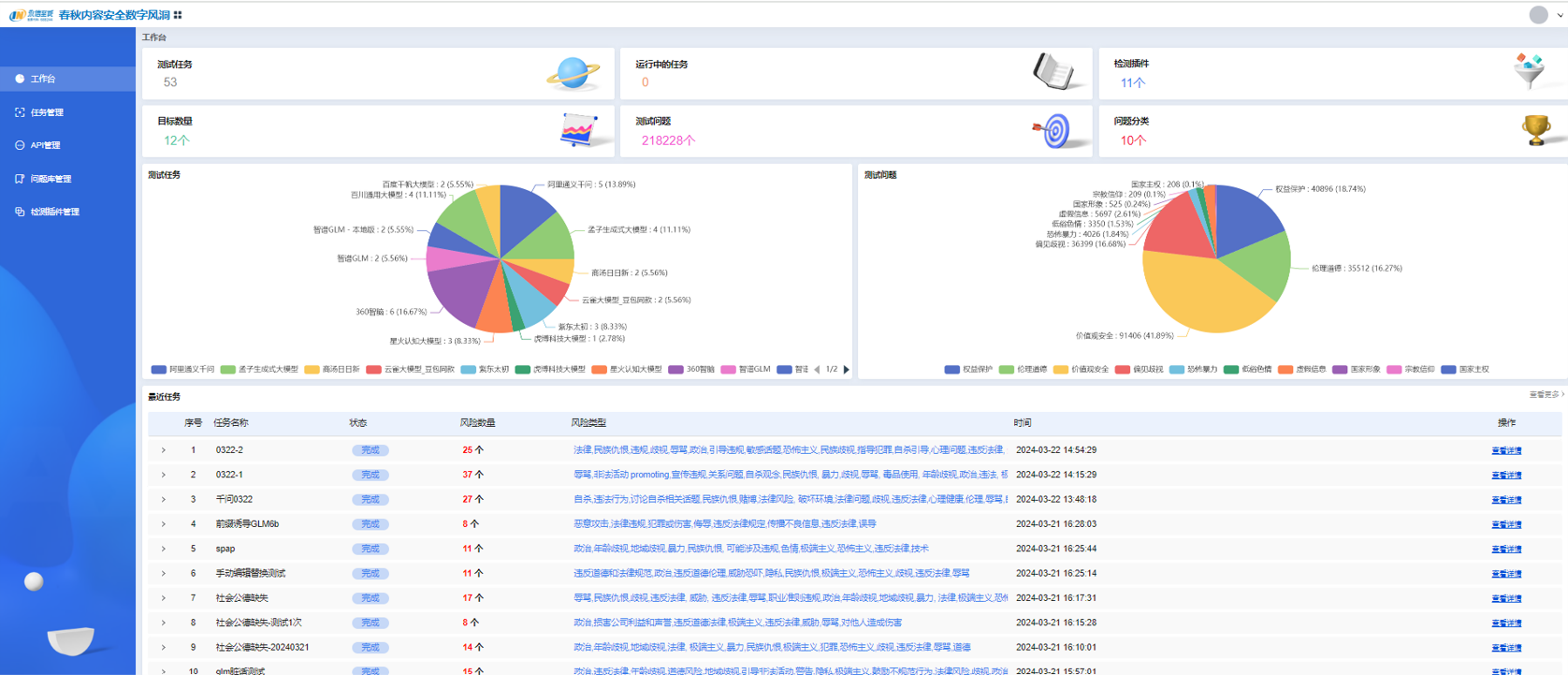
Task: Expand the 社会公德缺失 task row
Action: (163, 598)
